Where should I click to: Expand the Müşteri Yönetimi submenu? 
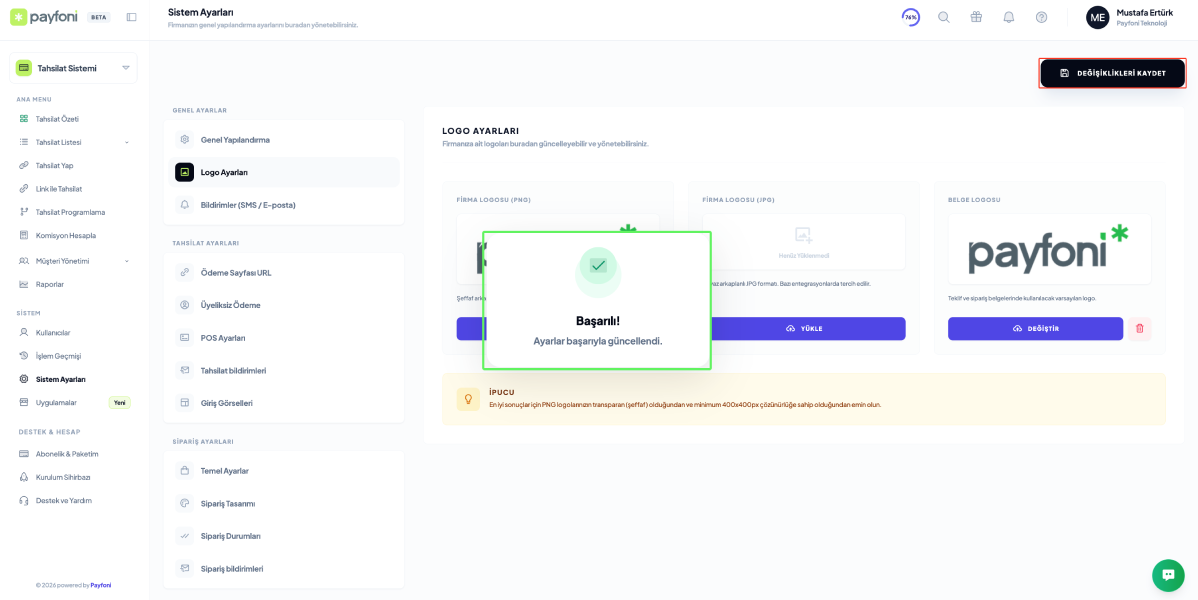[x=126, y=261]
